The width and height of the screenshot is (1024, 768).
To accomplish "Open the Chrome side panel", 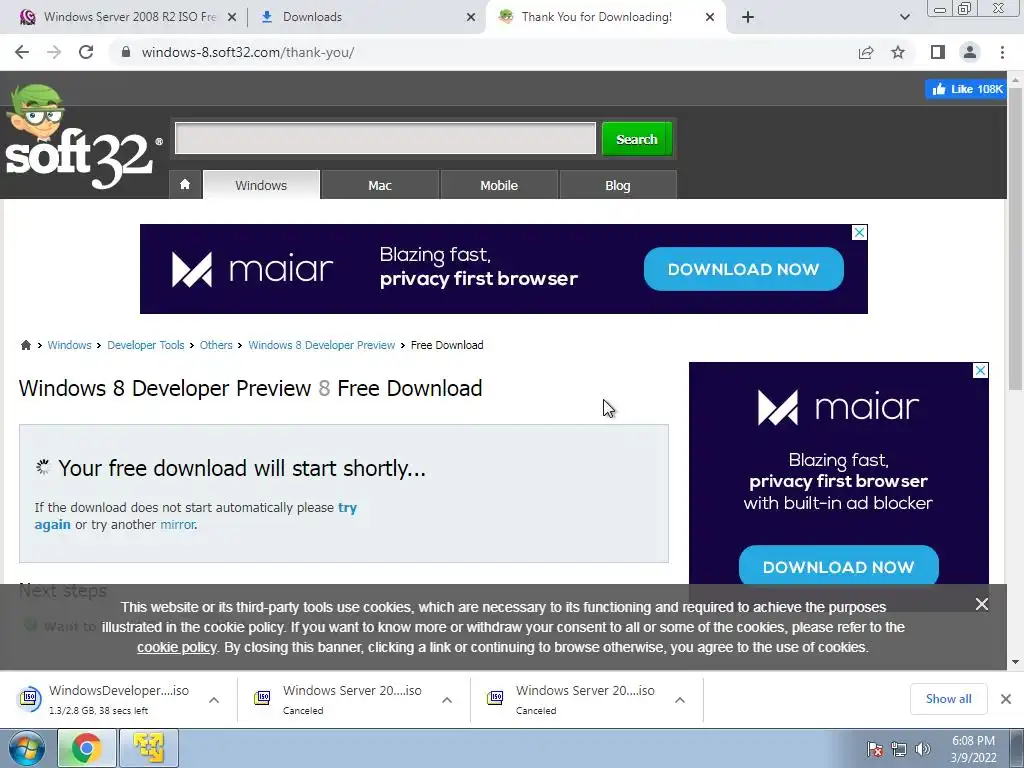I will pos(938,52).
